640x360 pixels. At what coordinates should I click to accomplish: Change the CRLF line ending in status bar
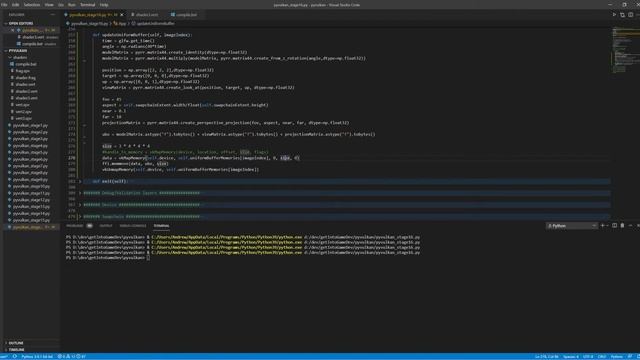pos(602,356)
